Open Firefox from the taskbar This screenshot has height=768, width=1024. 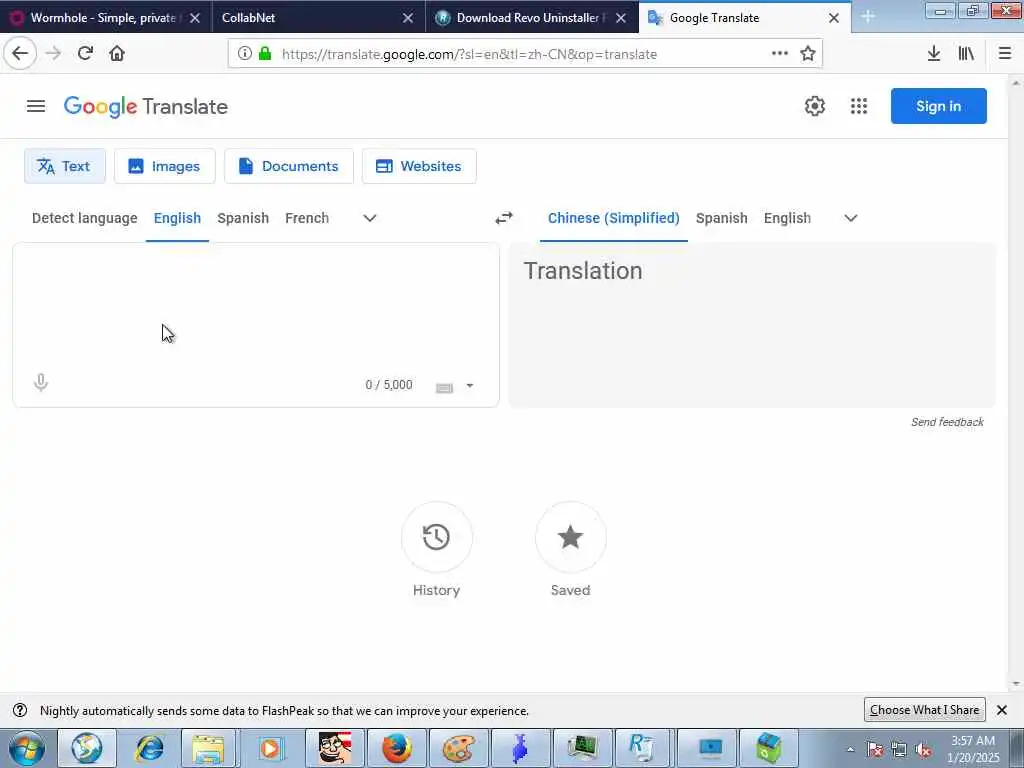coord(396,748)
